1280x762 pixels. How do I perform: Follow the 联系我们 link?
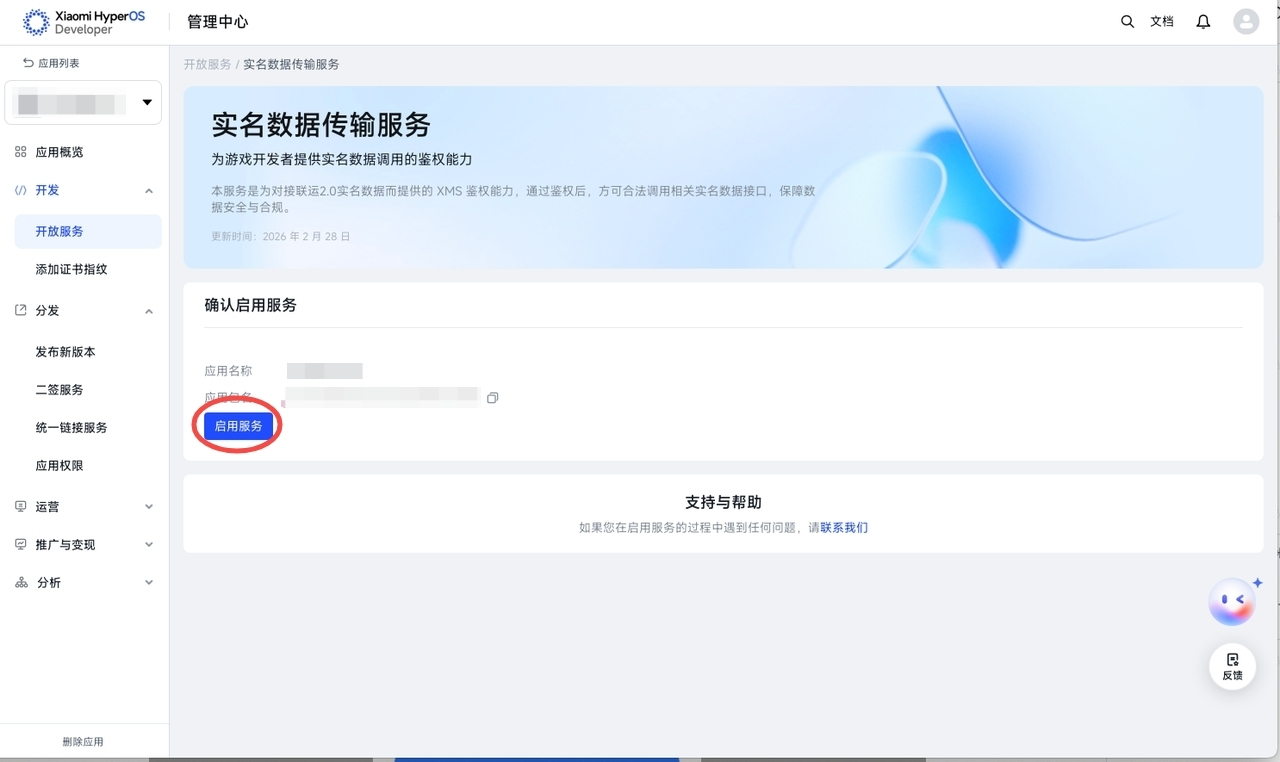coord(844,527)
